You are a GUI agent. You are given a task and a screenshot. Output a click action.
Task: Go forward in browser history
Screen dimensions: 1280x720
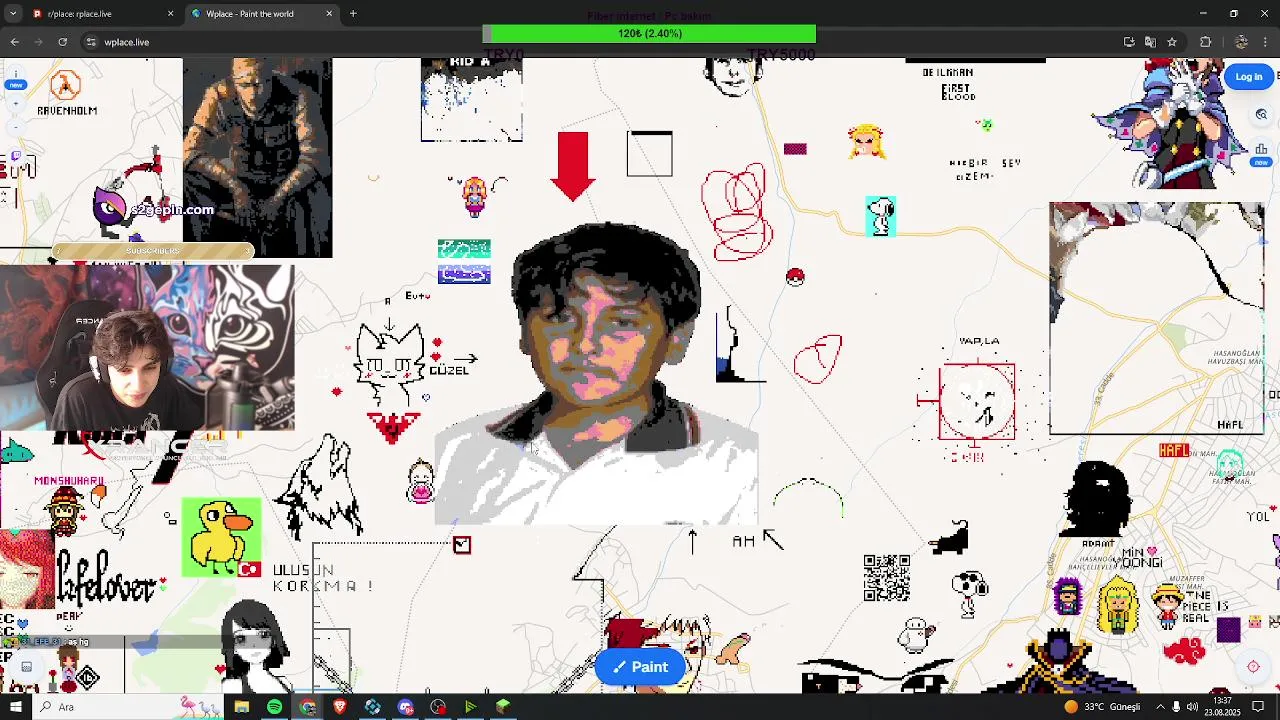click(x=38, y=42)
